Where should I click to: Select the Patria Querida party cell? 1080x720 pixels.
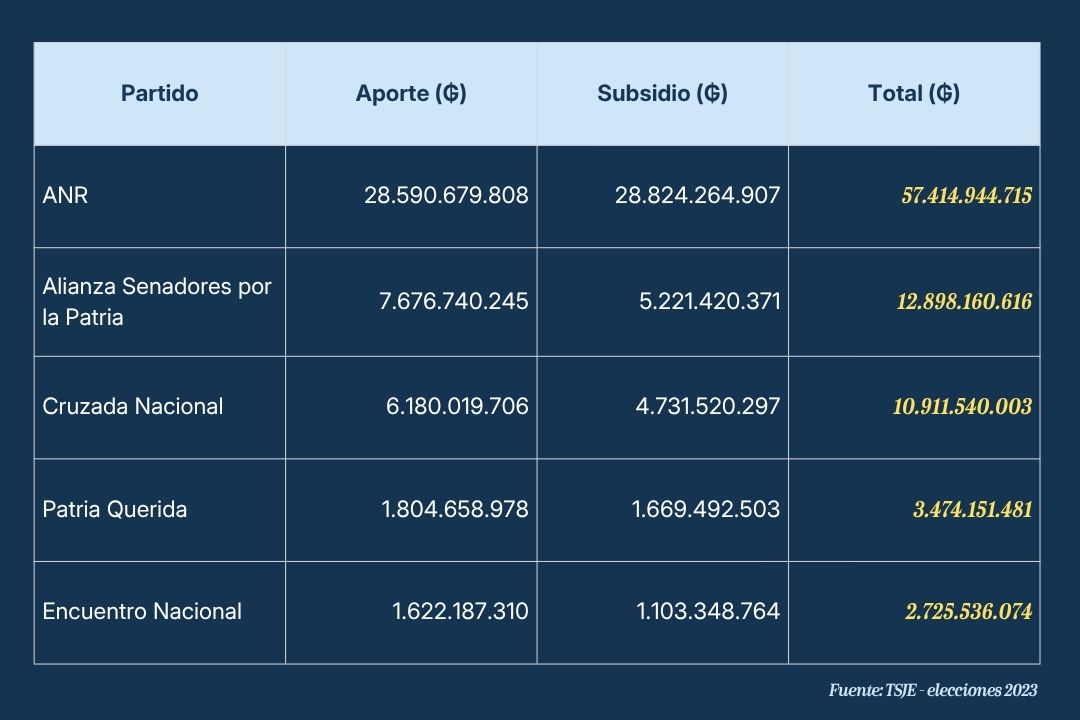[115, 509]
